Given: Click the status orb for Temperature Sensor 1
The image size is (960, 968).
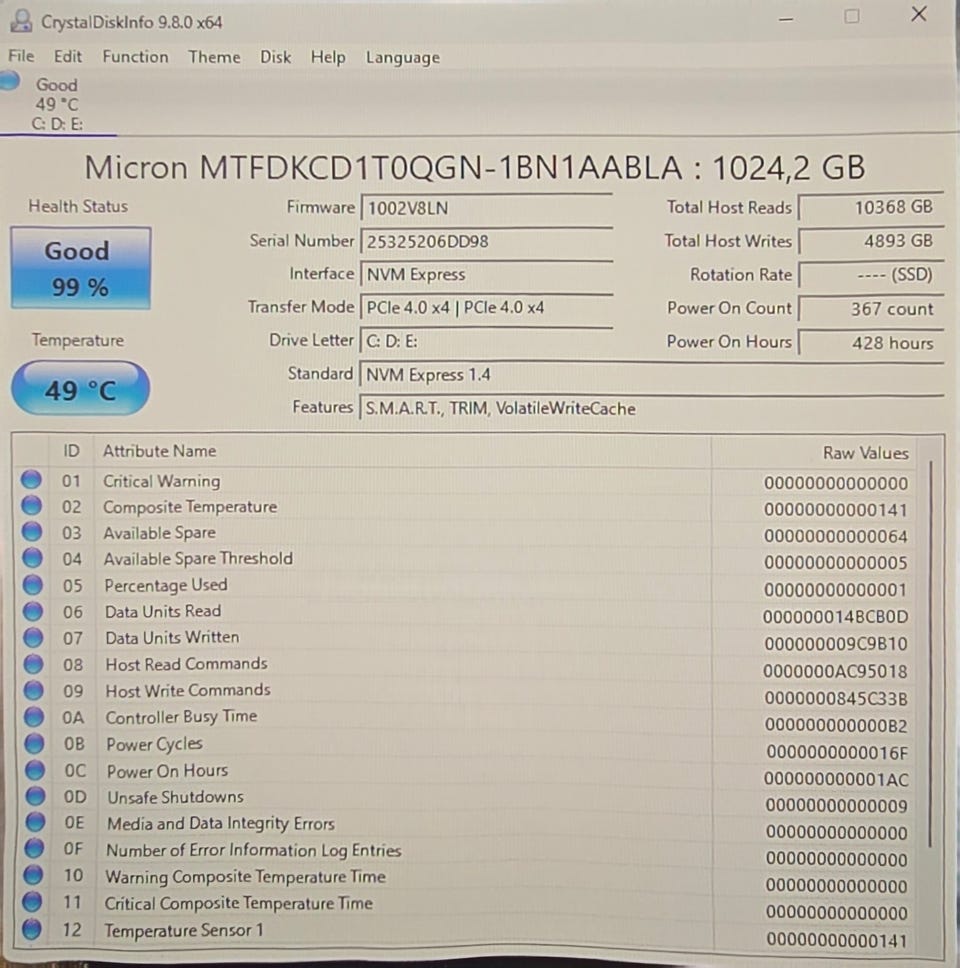Looking at the screenshot, I should [x=31, y=928].
